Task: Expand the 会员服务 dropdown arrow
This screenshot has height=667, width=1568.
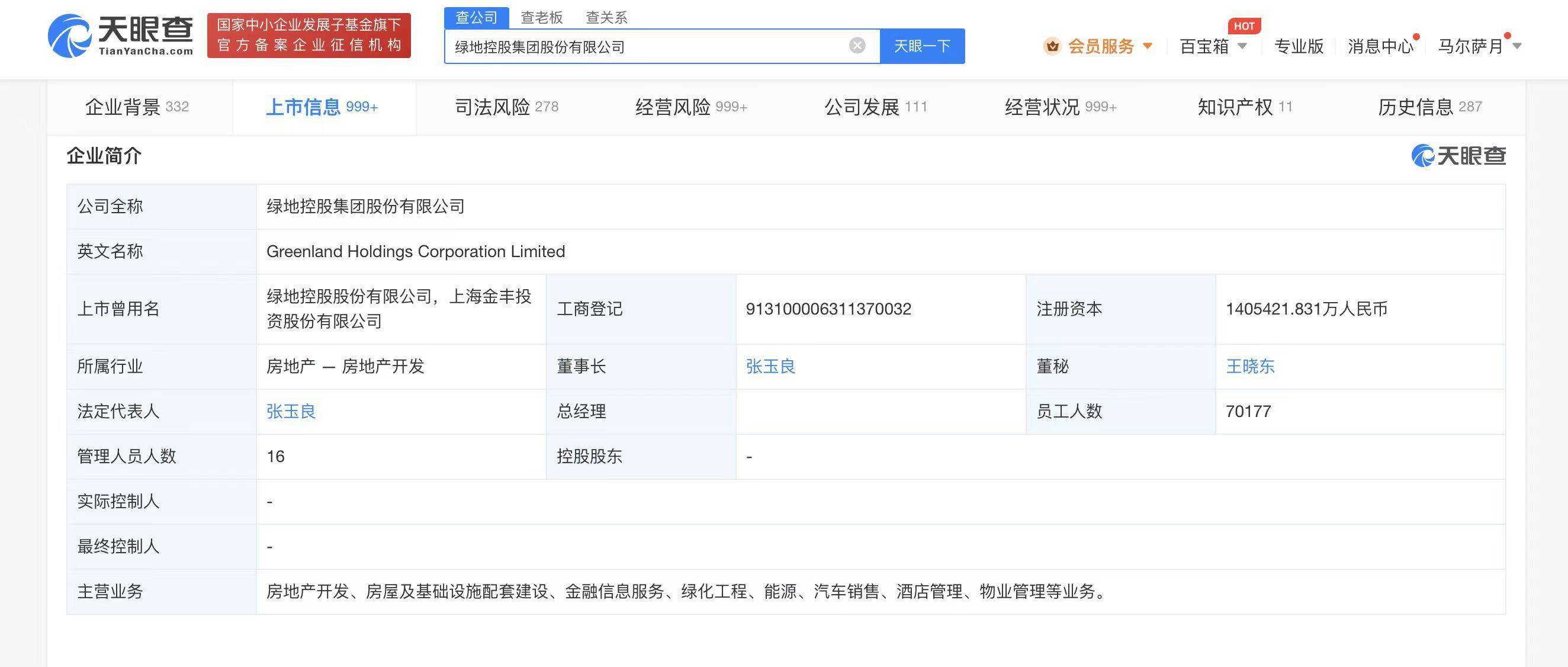Action: point(1148,46)
